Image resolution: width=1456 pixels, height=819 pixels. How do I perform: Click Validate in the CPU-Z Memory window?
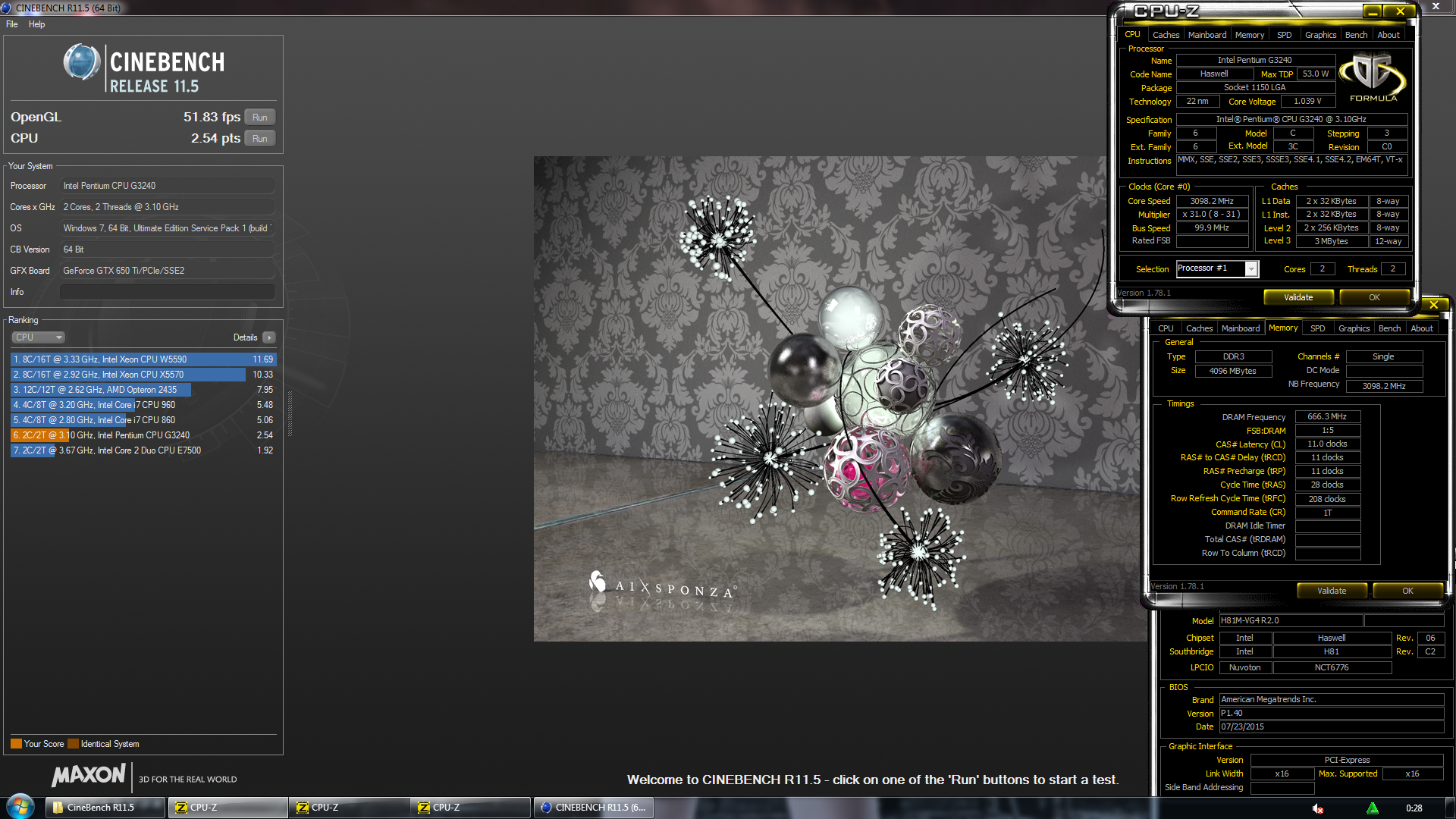click(x=1332, y=591)
